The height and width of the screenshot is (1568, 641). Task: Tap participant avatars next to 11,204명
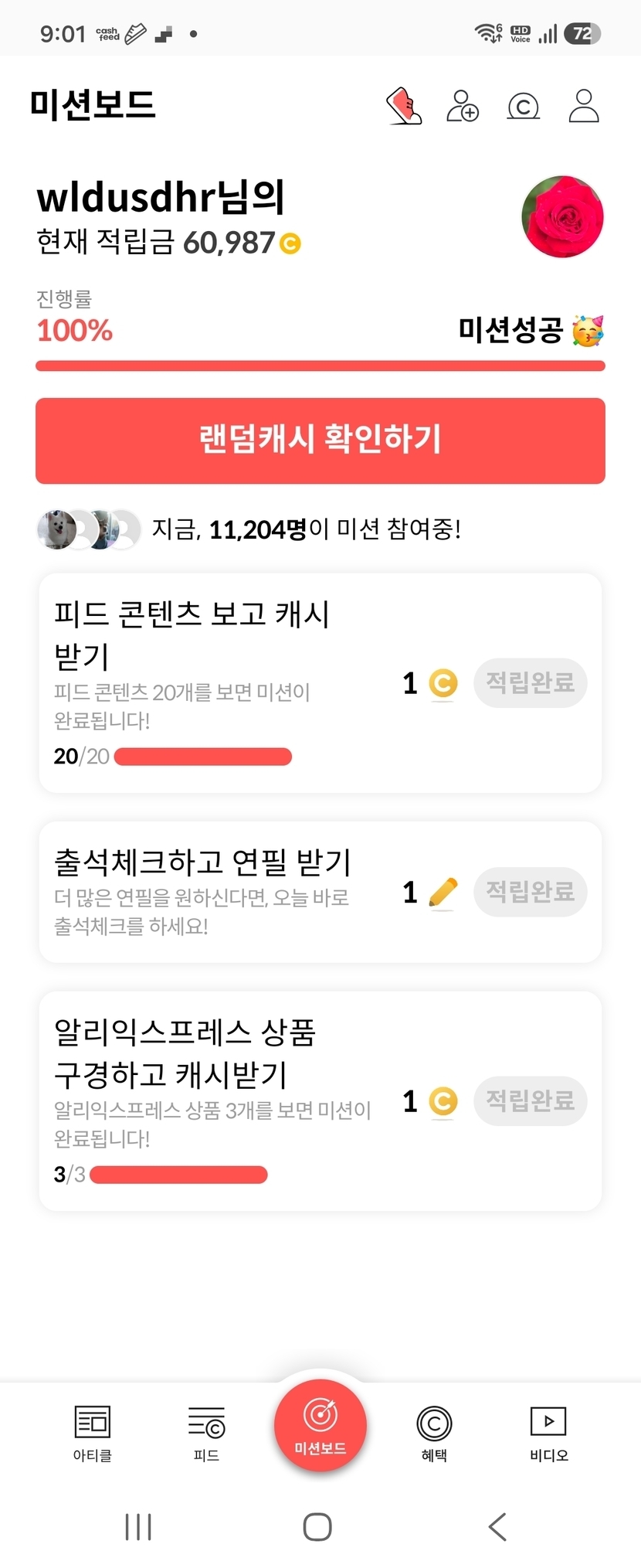(89, 529)
